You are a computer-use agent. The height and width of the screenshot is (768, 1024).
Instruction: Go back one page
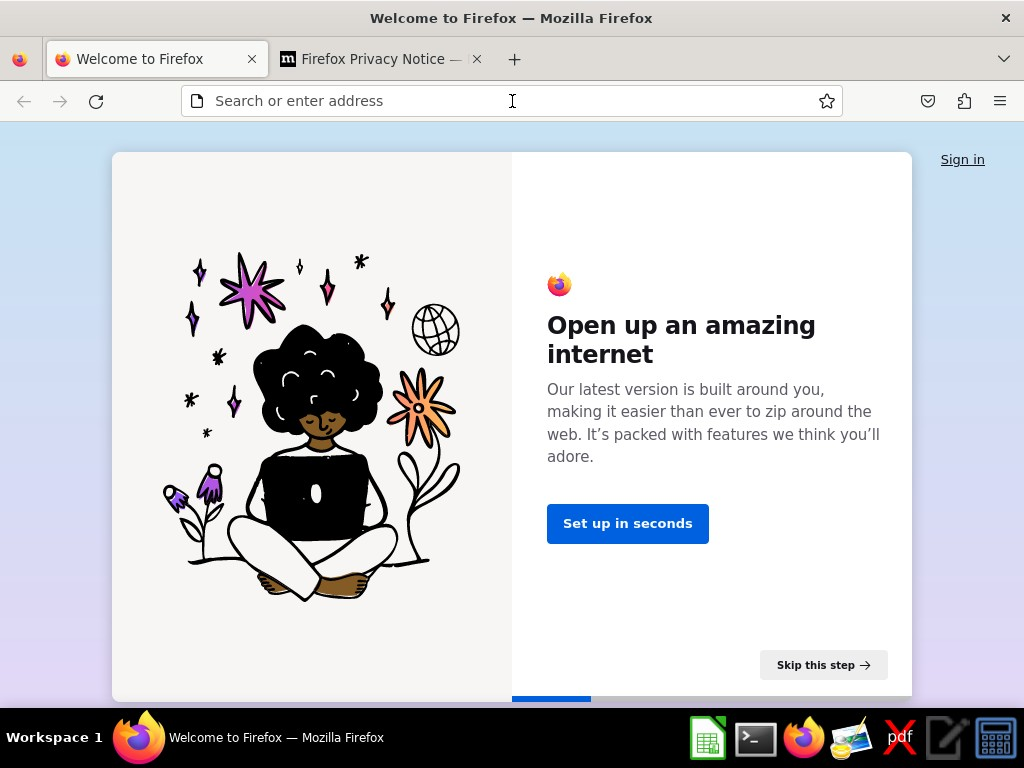[x=24, y=101]
